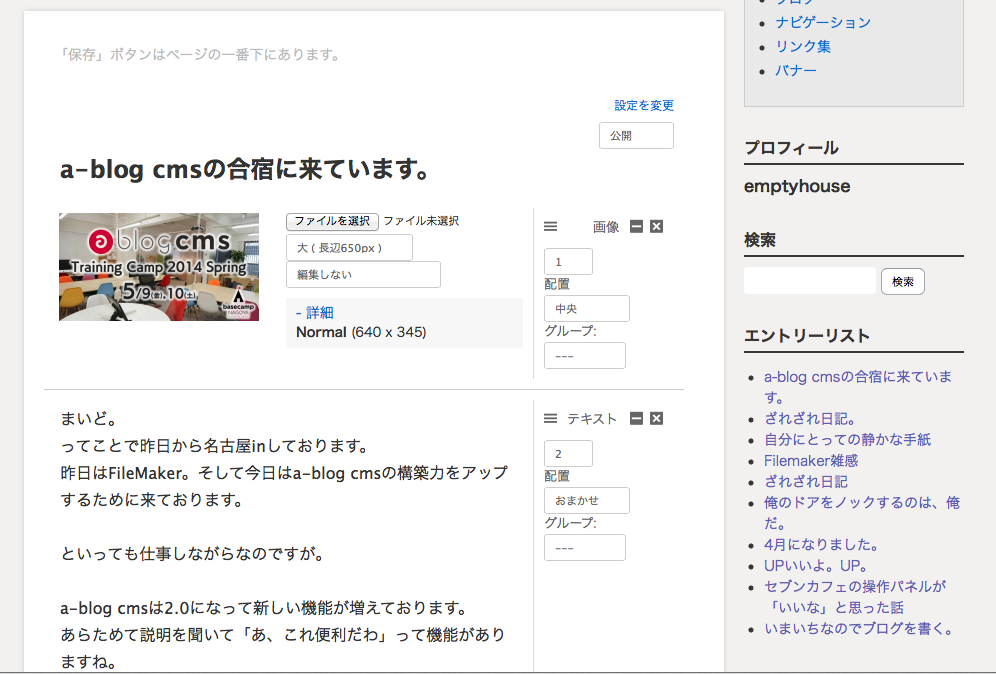Click the ファイル未選択 label

point(421,221)
